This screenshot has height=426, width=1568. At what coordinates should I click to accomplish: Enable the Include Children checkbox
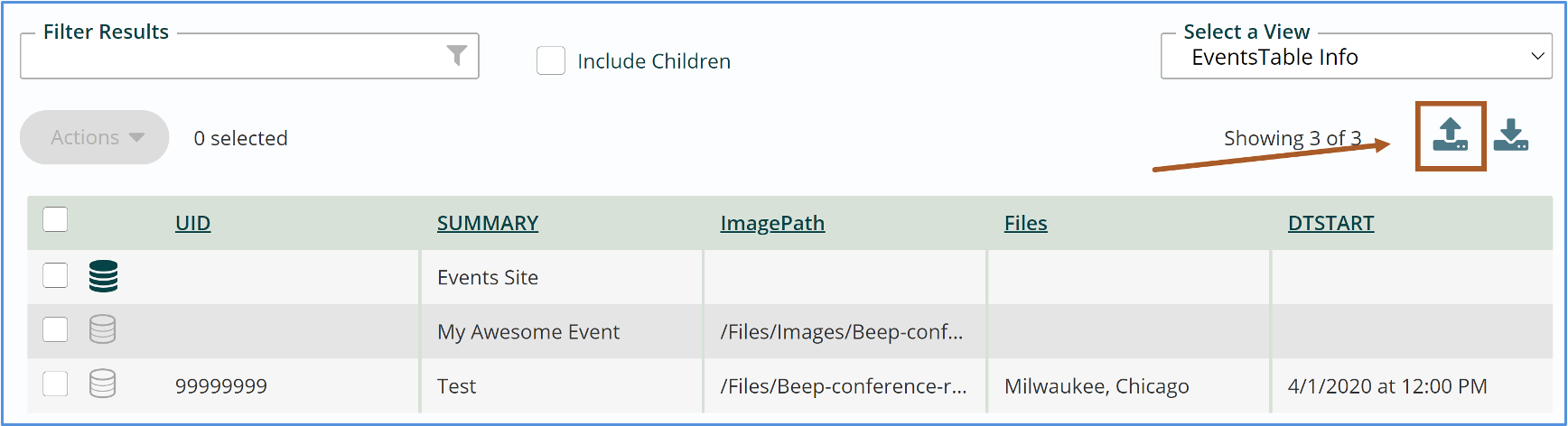point(551,60)
